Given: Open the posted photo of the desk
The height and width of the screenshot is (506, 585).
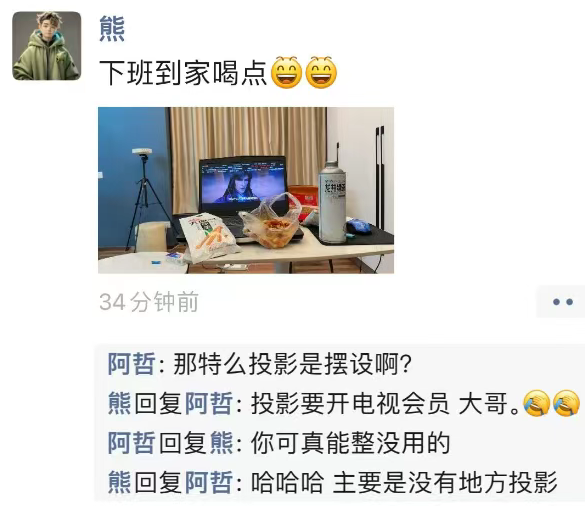Looking at the screenshot, I should coord(246,190).
